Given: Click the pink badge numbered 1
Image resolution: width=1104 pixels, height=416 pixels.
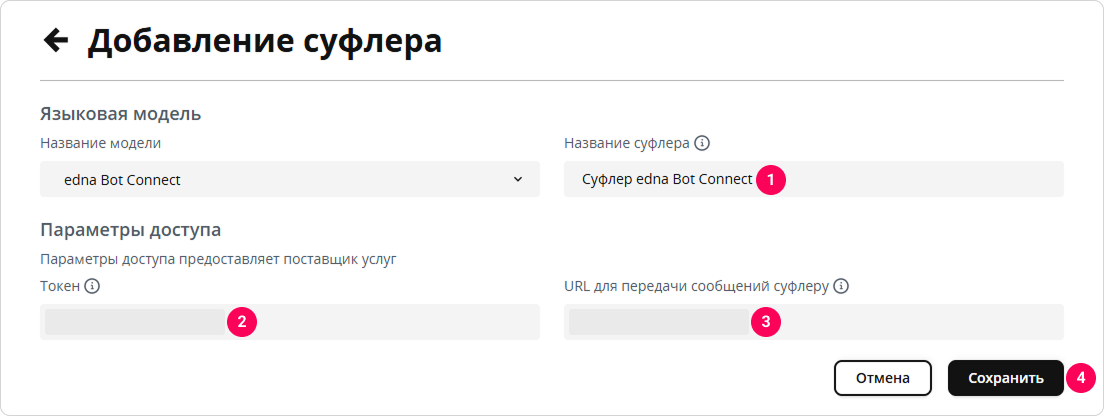Looking at the screenshot, I should coord(771,179).
